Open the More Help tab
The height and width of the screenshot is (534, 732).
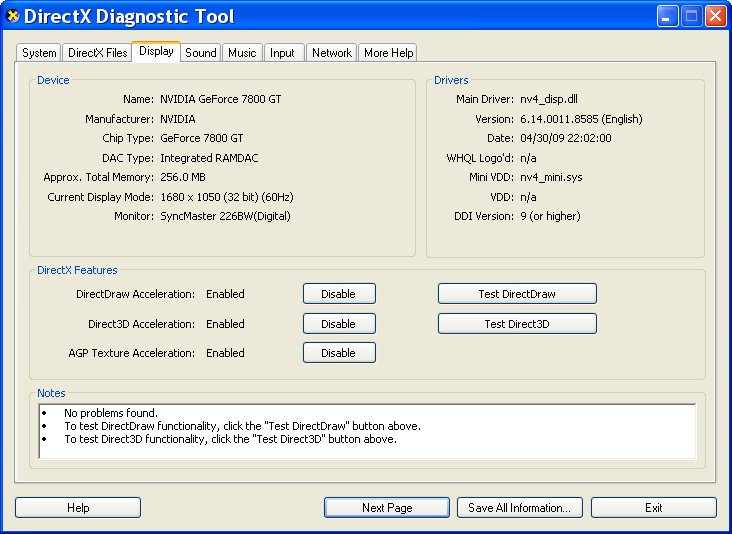point(388,53)
